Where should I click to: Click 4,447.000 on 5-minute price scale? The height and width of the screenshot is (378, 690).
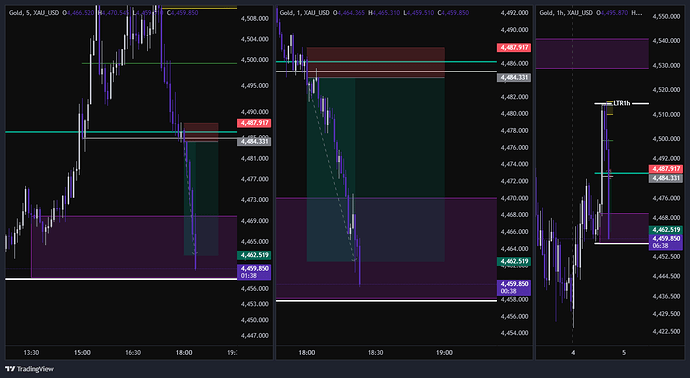pyautogui.click(x=254, y=335)
